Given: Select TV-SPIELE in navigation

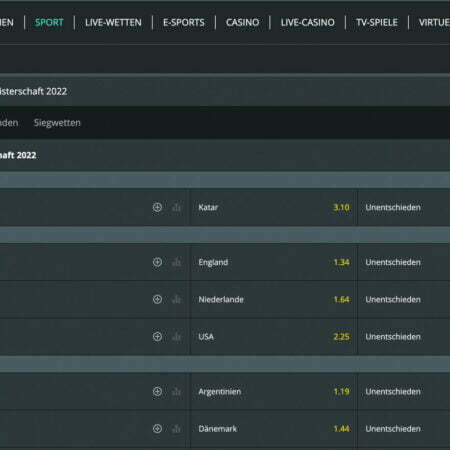Looking at the screenshot, I should coord(377,23).
